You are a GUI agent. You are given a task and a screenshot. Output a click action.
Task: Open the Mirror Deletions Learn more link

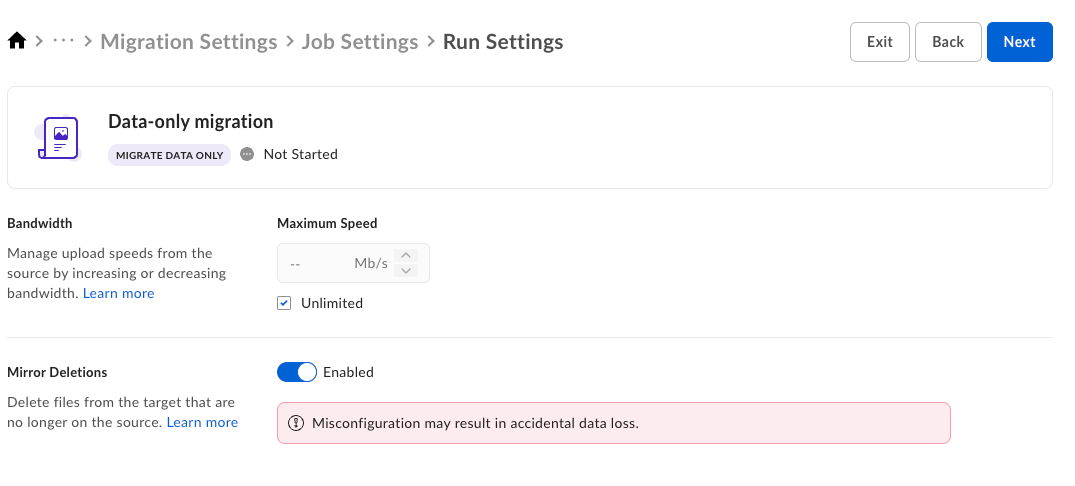click(x=202, y=423)
